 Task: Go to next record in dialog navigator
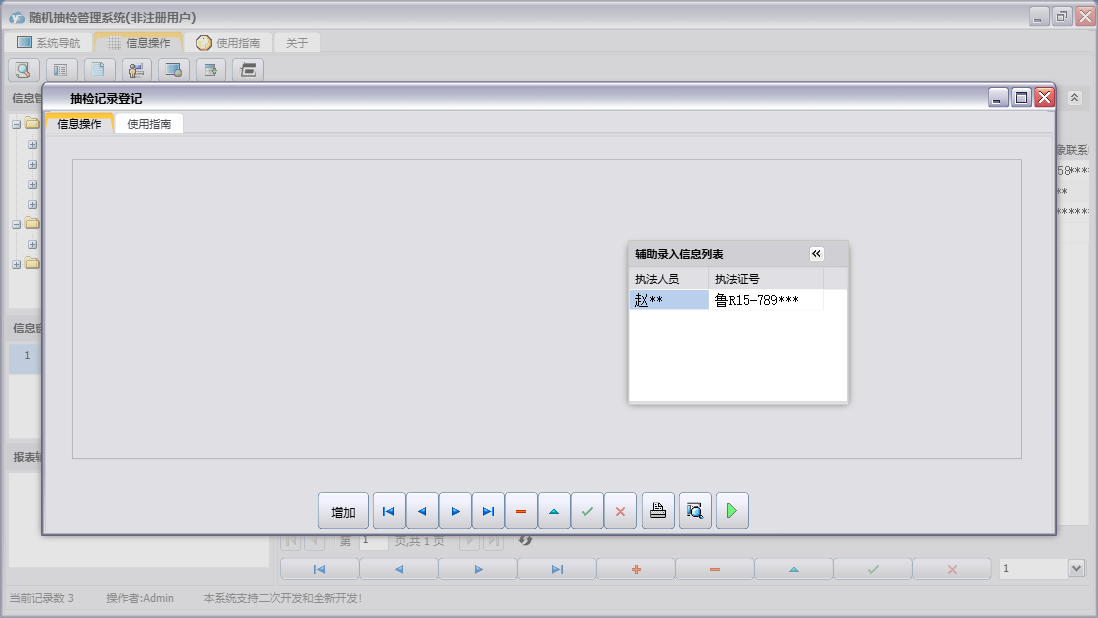pos(455,511)
